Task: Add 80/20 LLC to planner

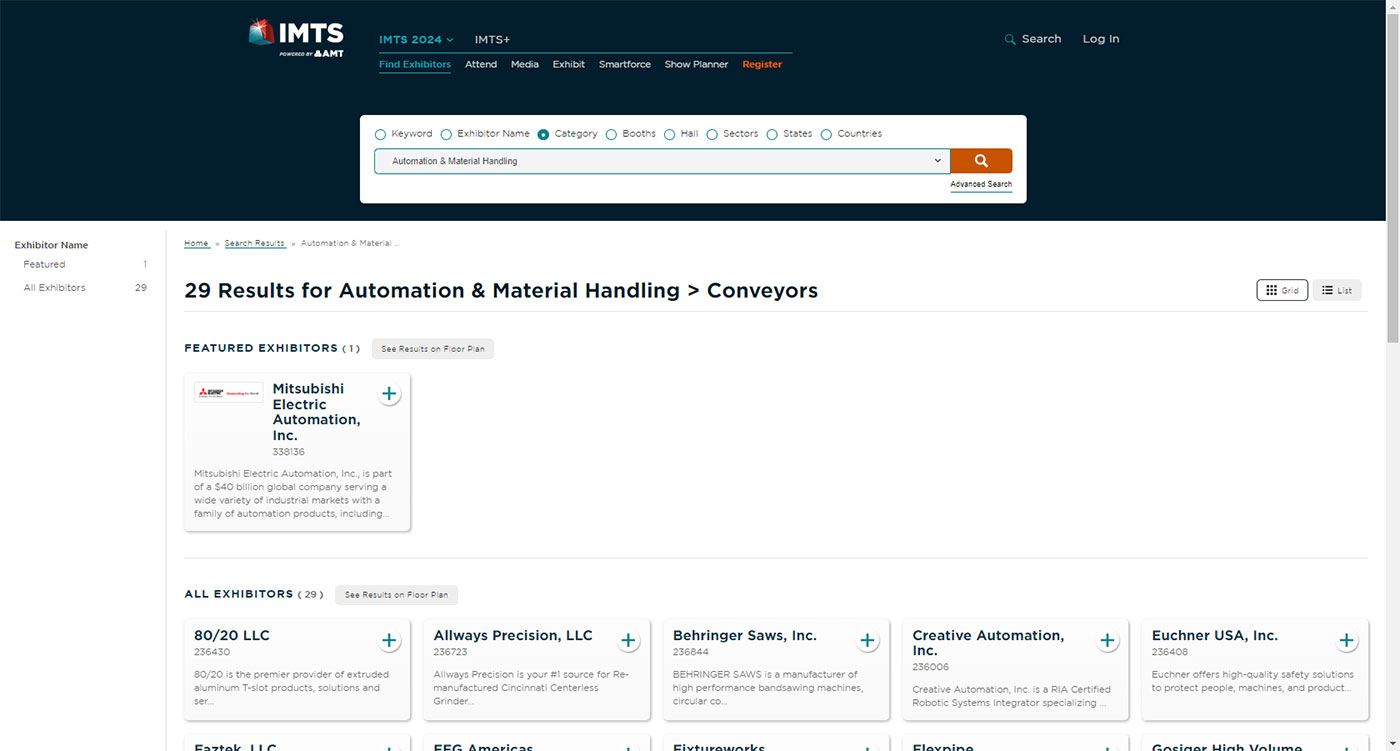Action: (389, 641)
